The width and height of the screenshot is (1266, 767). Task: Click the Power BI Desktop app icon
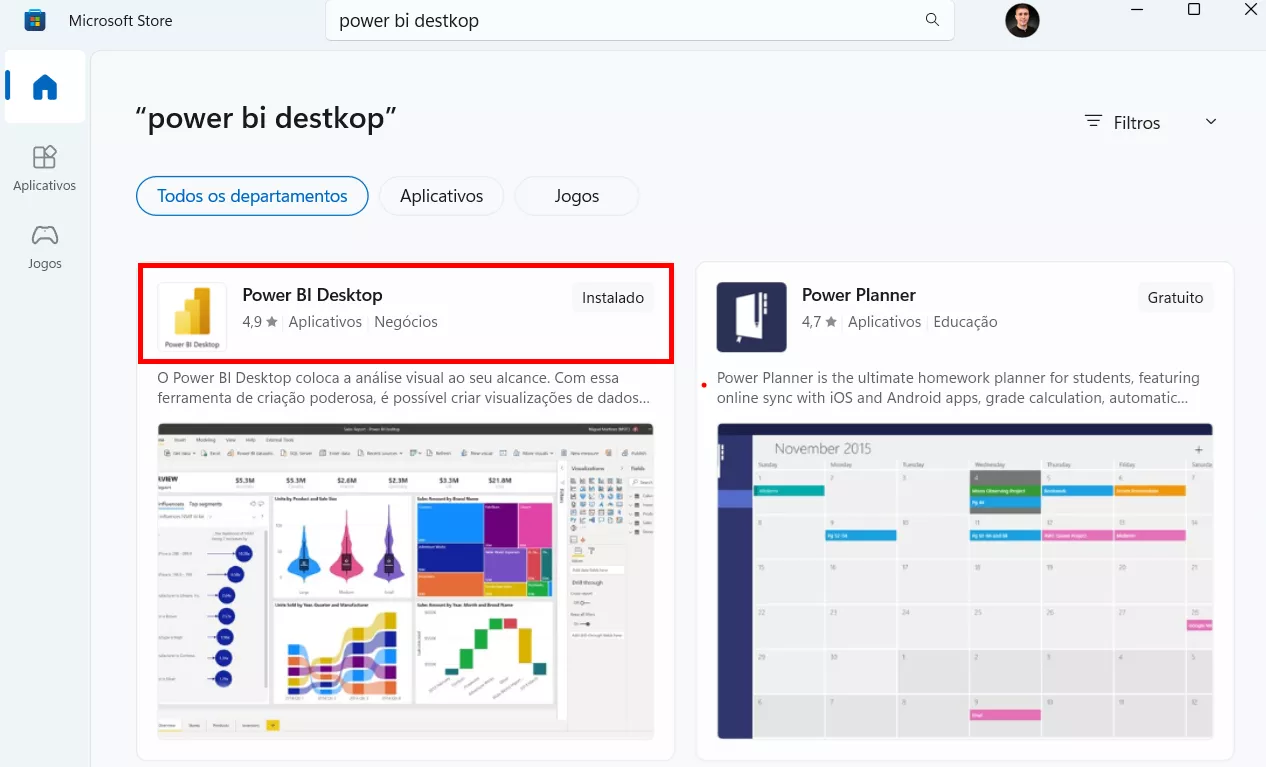click(x=192, y=317)
